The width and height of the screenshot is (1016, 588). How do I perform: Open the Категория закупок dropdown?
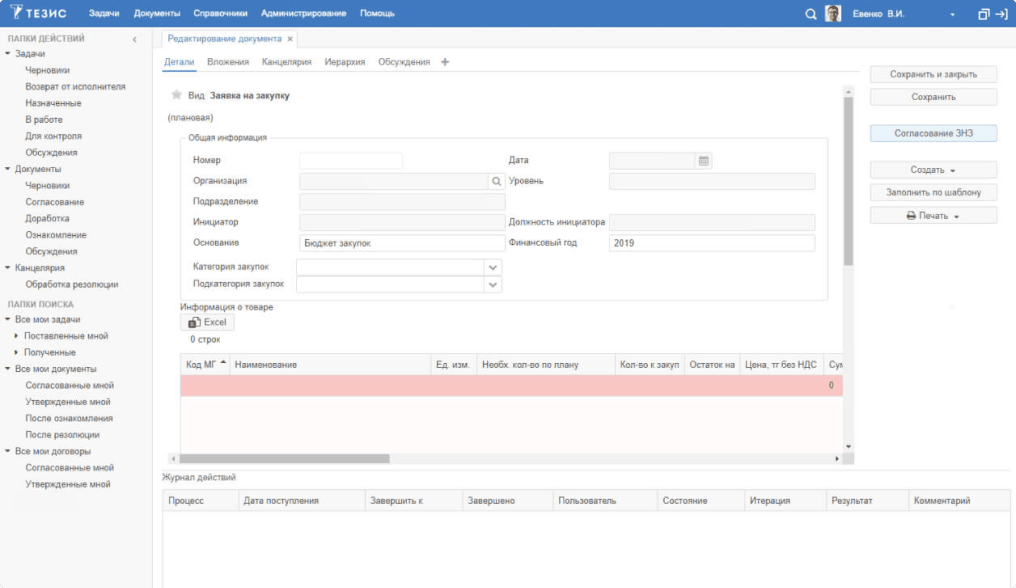(492, 267)
